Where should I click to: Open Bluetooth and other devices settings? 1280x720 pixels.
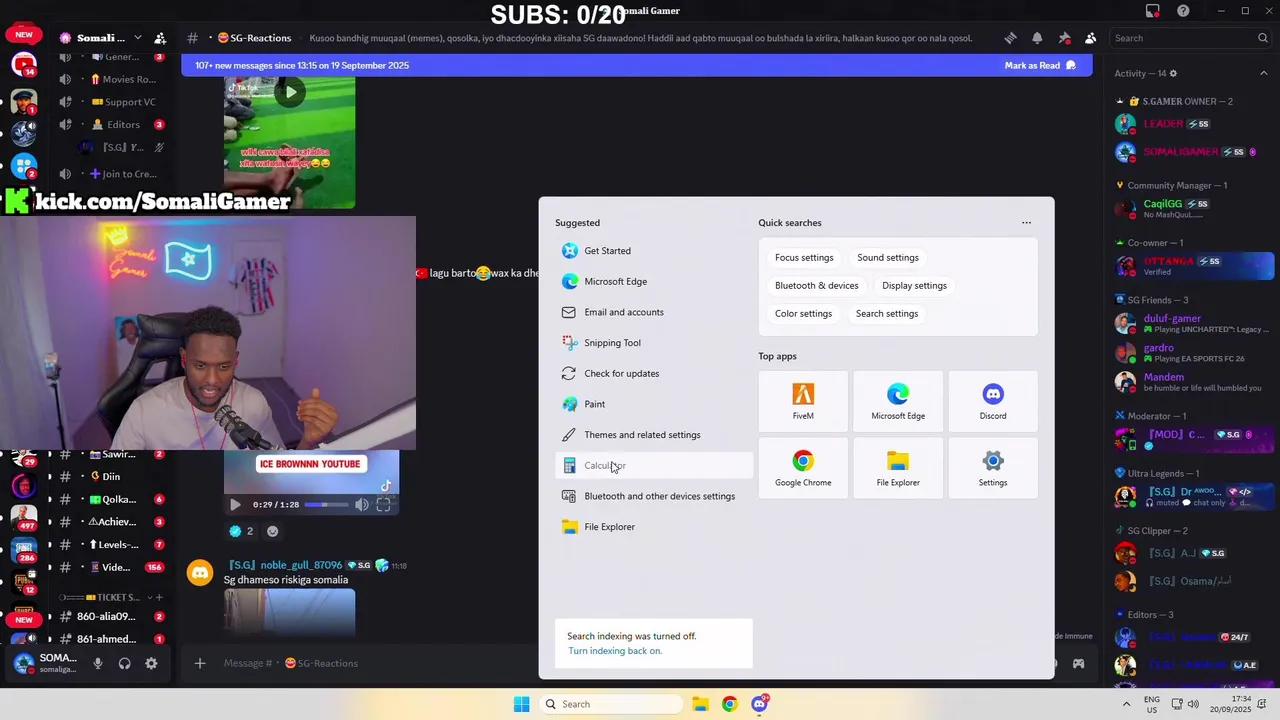pos(654,496)
